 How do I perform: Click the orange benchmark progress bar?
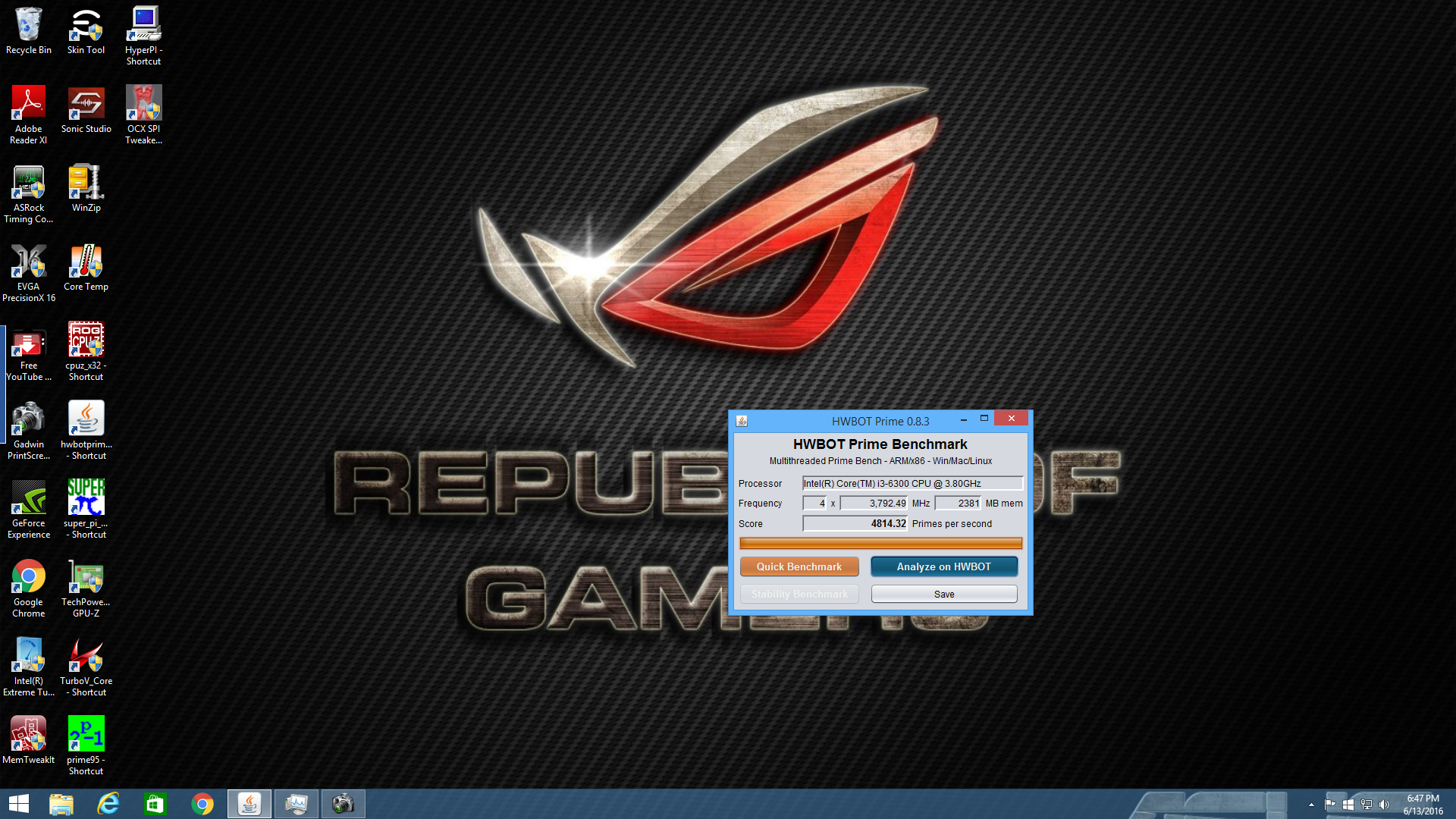(880, 543)
